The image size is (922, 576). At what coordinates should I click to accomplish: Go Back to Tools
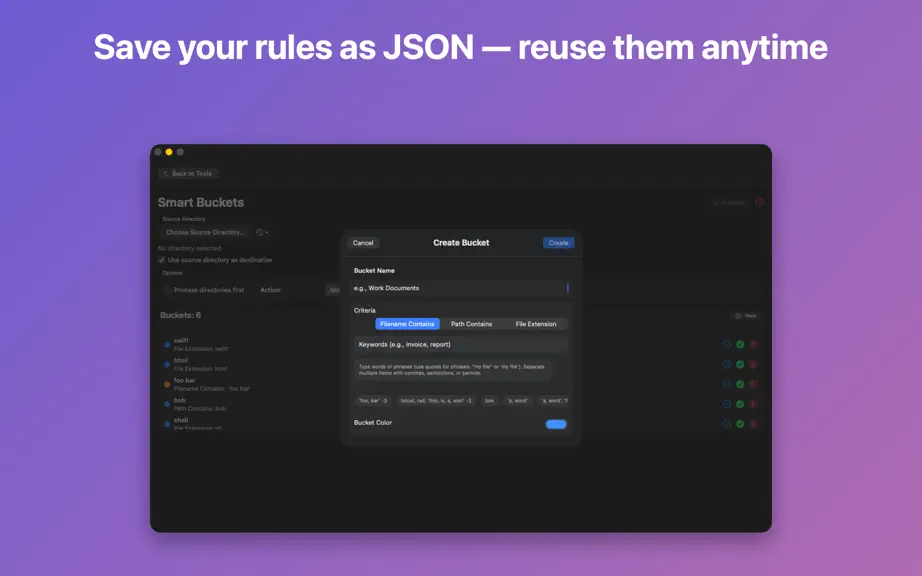pyautogui.click(x=188, y=173)
